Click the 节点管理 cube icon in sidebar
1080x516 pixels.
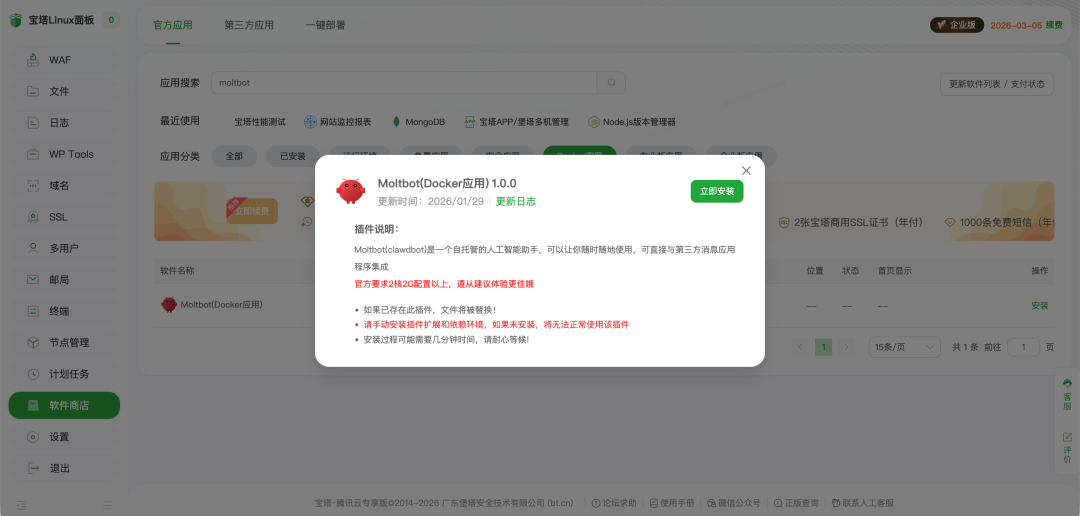click(x=32, y=342)
